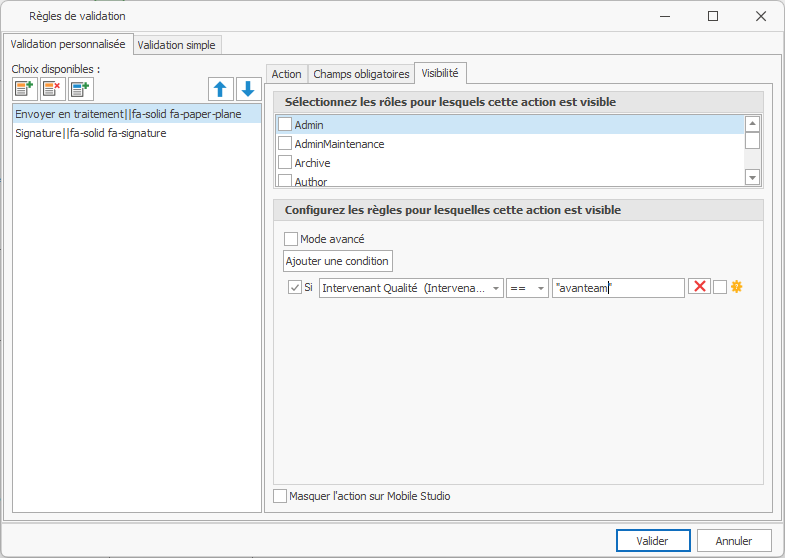This screenshot has width=785, height=558.
Task: Click the first add choice icon with orange list
Action: [25, 89]
